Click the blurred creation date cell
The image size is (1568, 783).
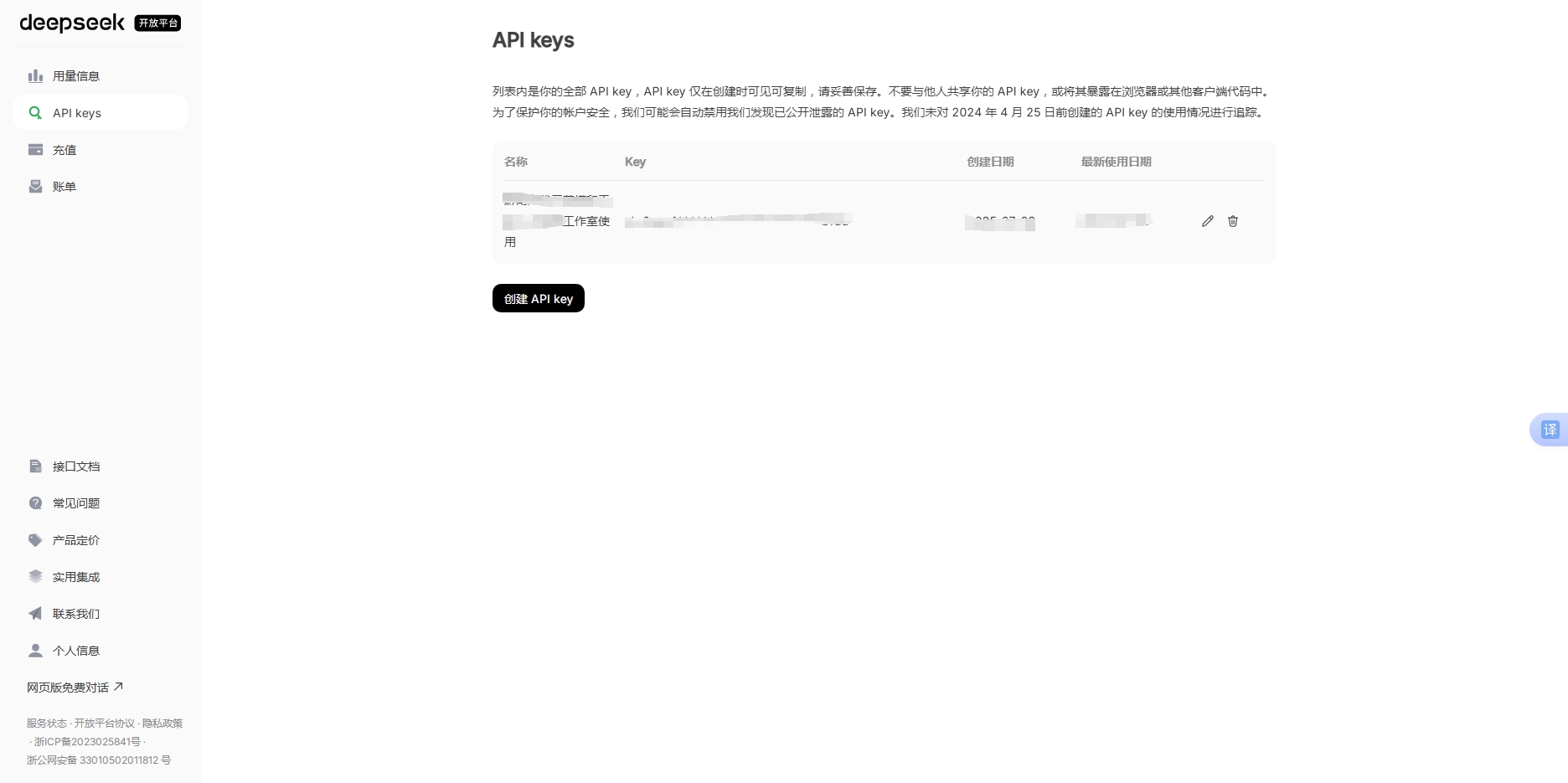[x=1000, y=221]
